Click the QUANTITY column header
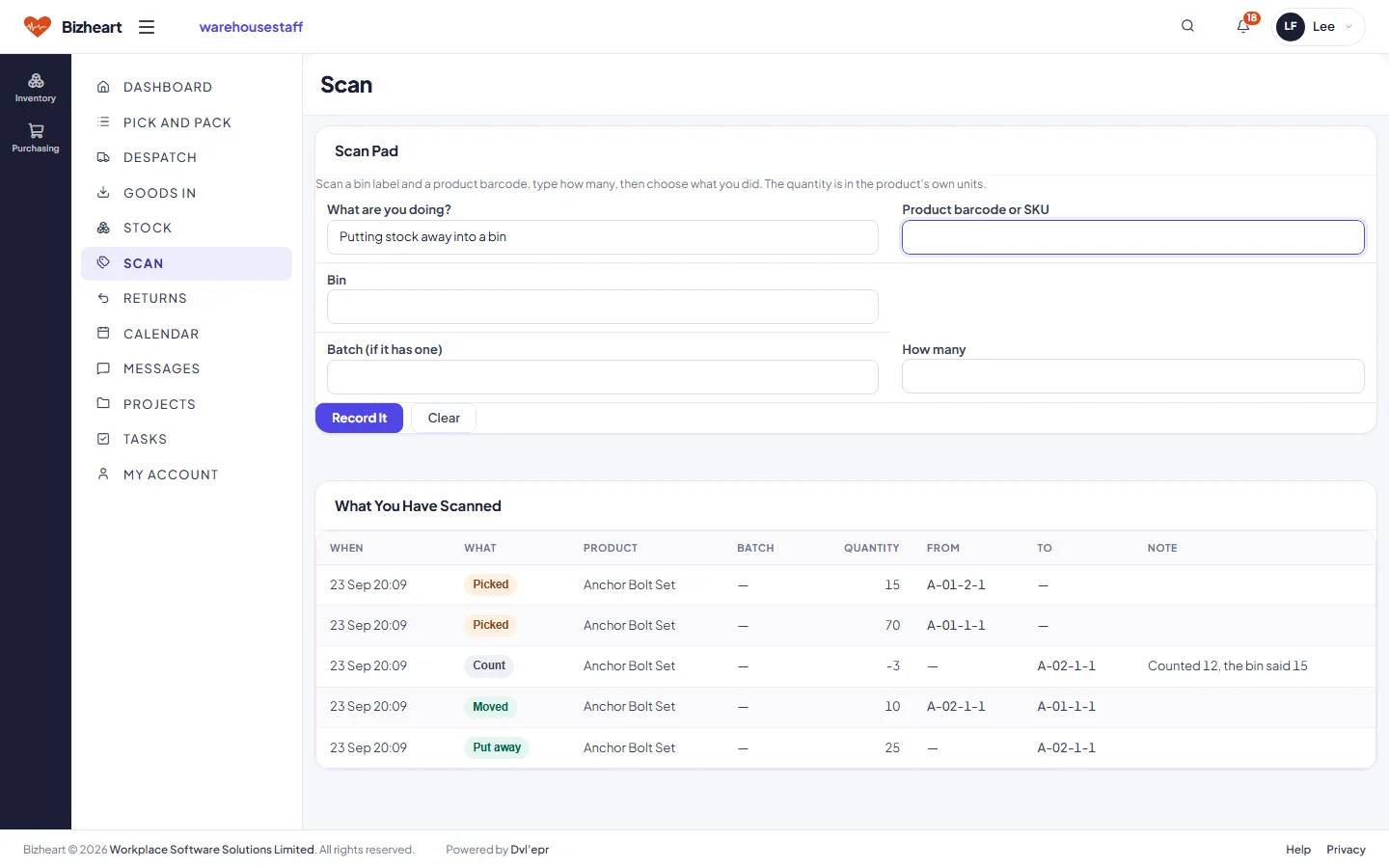This screenshot has height=868, width=1389. pyautogui.click(x=872, y=548)
